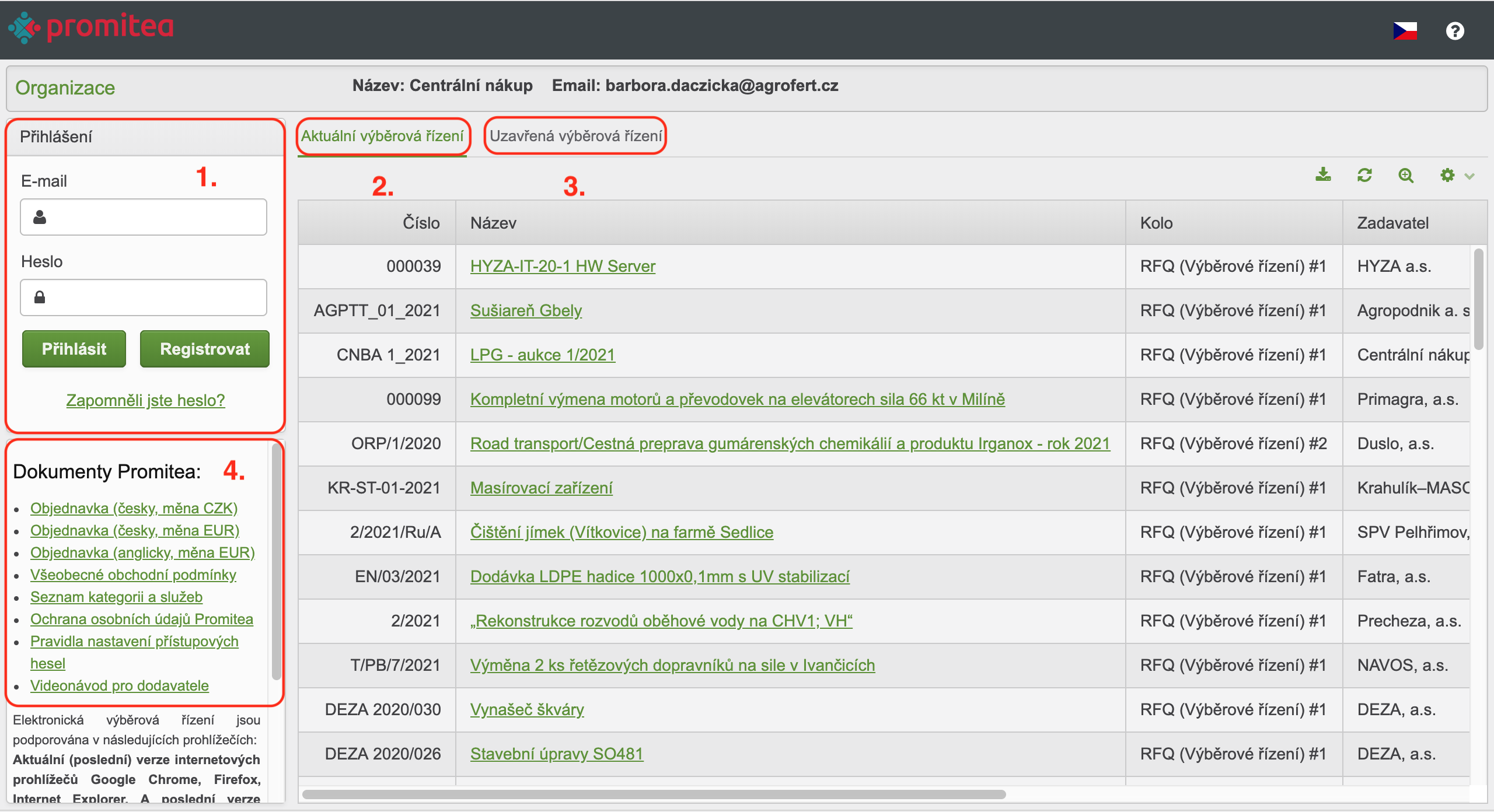Open Stavební úpravy SO481 tender

557,754
